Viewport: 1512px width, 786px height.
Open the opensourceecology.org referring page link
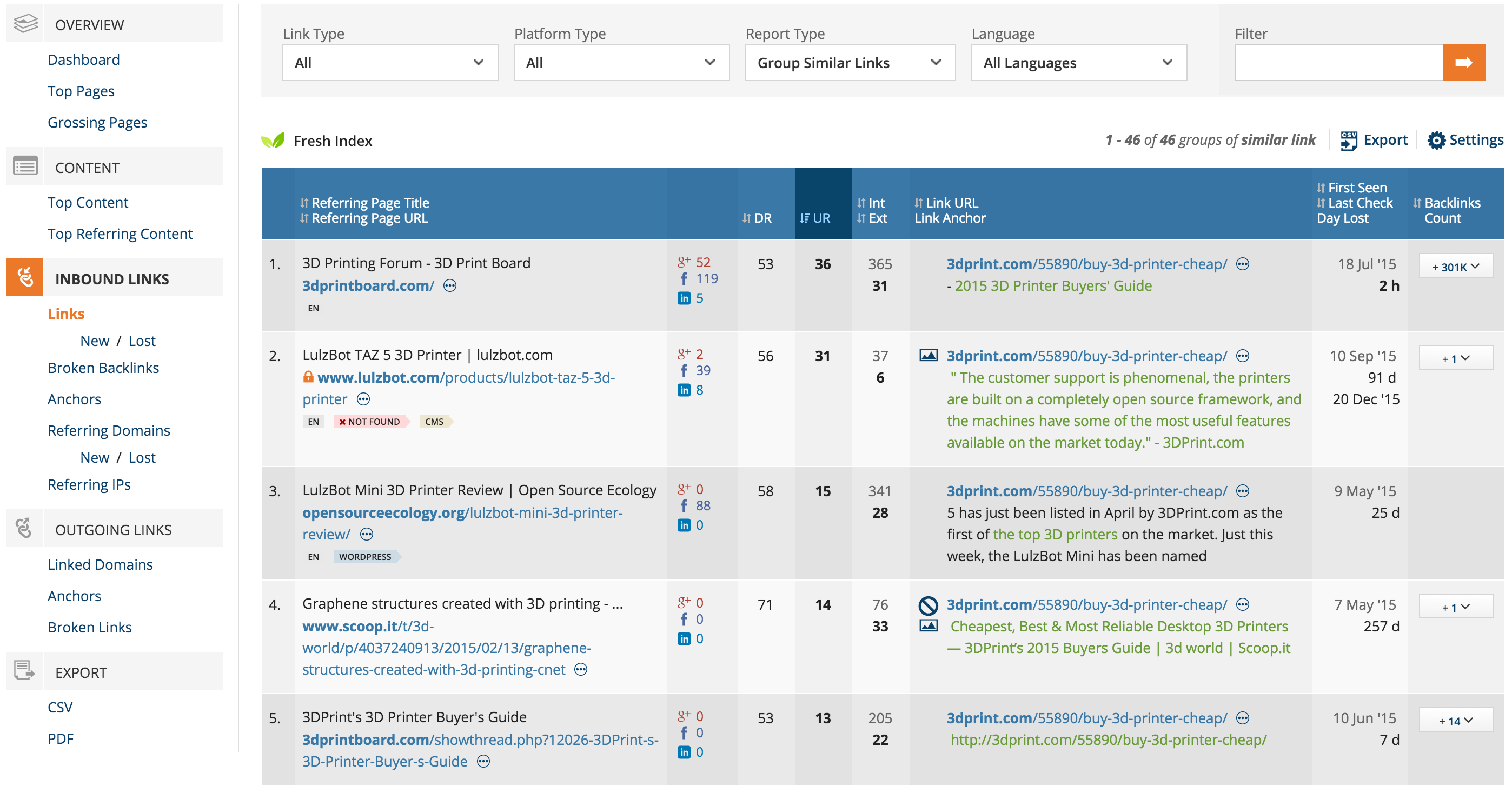pos(462,523)
